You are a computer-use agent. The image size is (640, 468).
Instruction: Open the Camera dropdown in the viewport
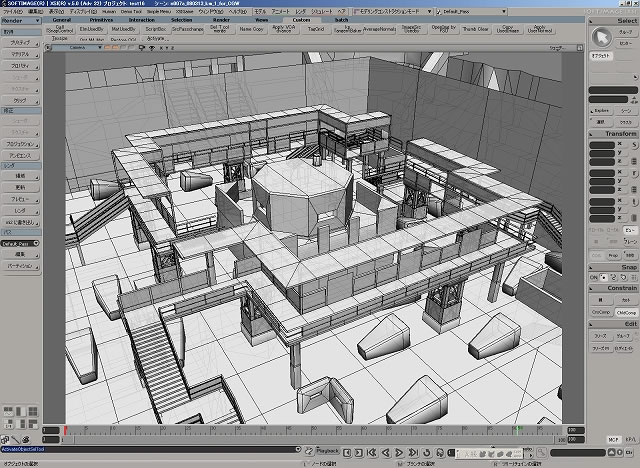tap(97, 46)
